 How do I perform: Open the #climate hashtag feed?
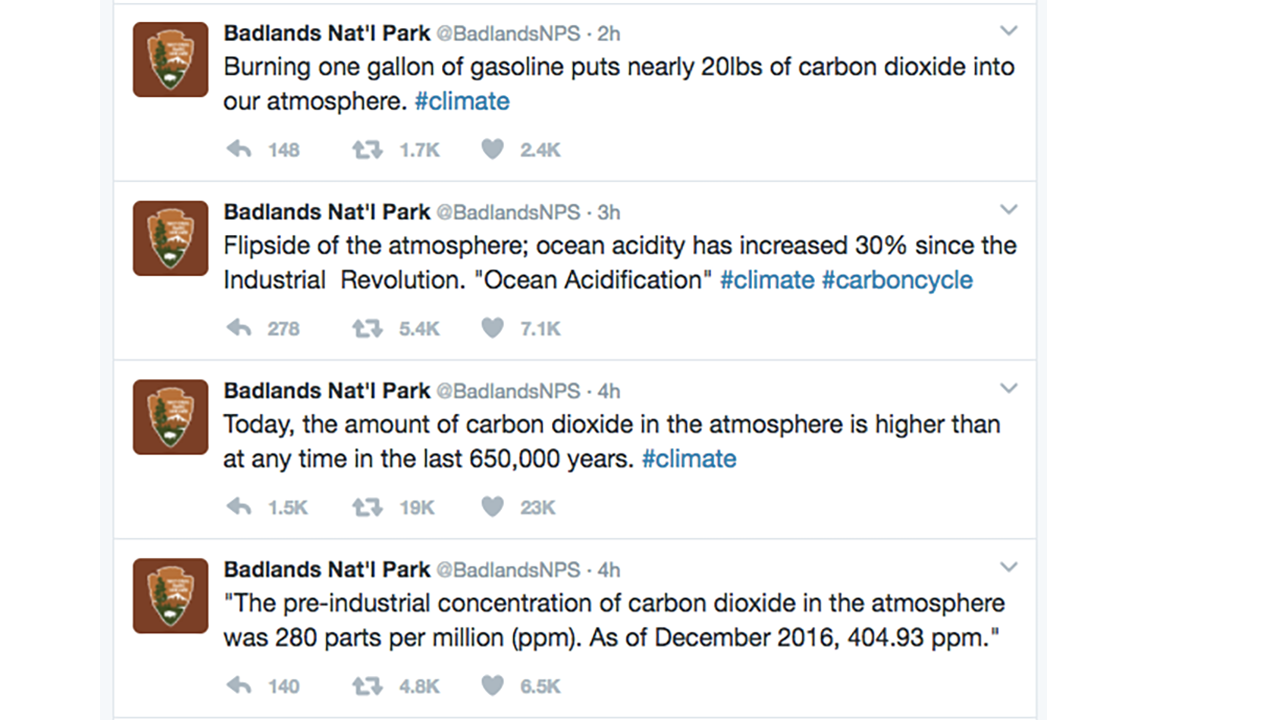462,100
